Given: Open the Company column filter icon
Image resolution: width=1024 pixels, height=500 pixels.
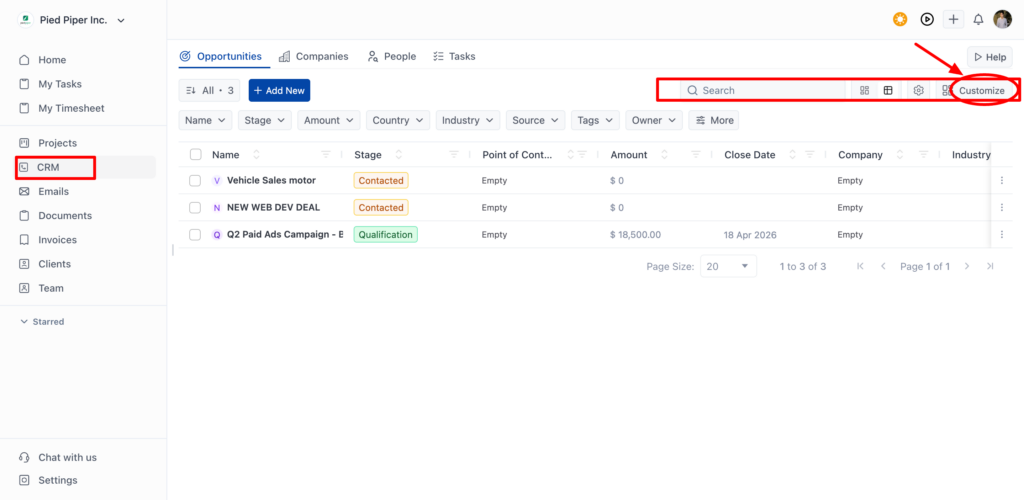Looking at the screenshot, I should click(923, 155).
